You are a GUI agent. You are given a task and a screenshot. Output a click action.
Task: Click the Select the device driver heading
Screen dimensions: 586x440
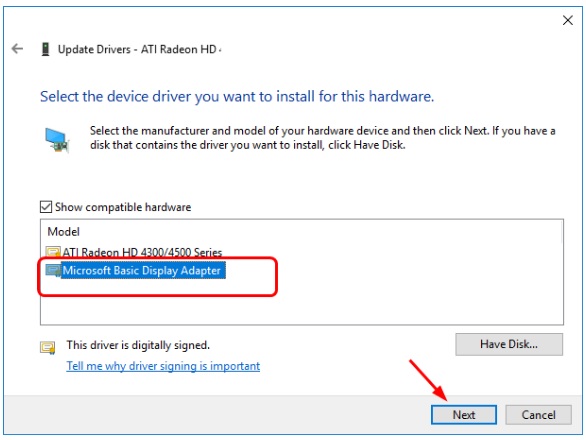point(237,96)
